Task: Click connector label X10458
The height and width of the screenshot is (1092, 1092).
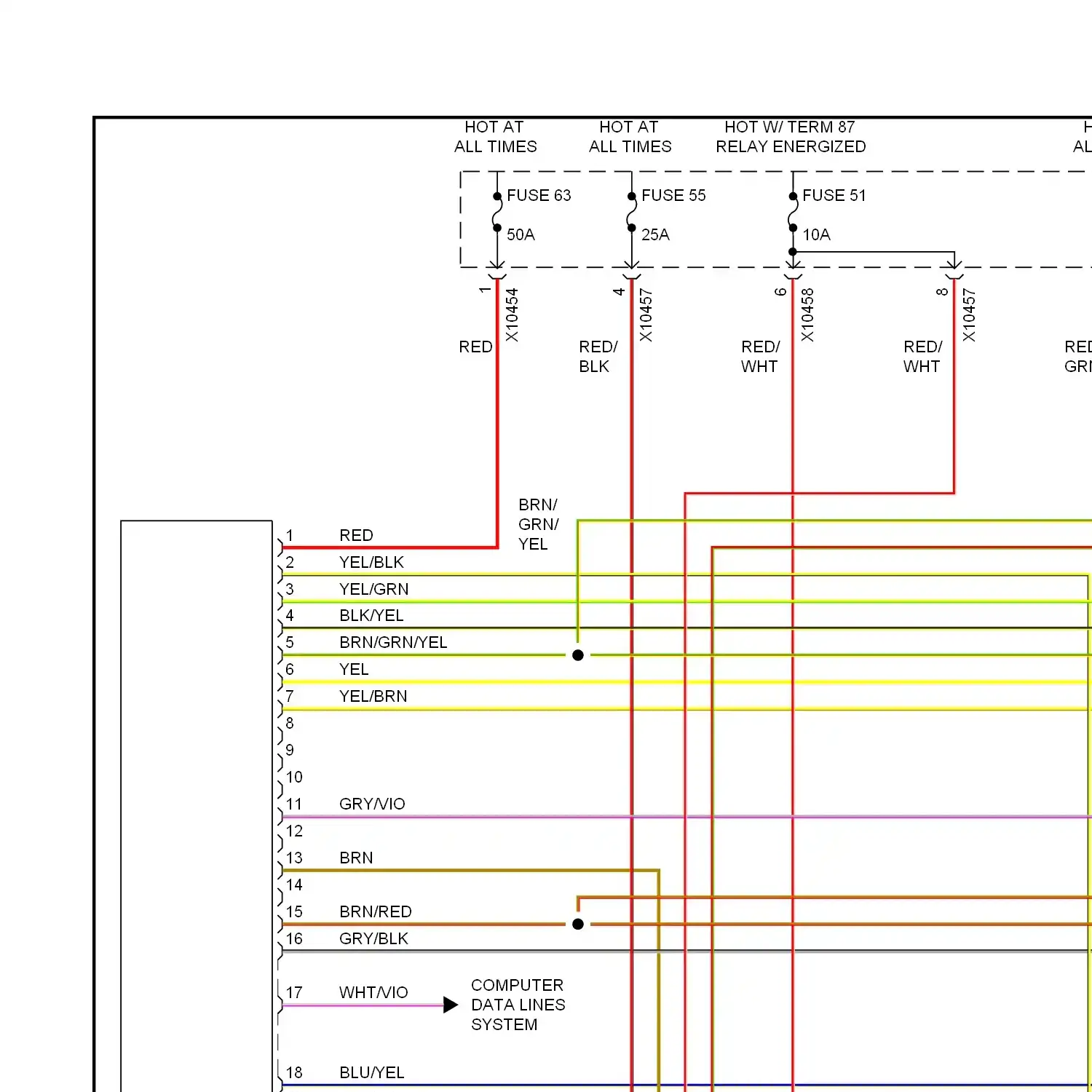Action: (x=807, y=314)
